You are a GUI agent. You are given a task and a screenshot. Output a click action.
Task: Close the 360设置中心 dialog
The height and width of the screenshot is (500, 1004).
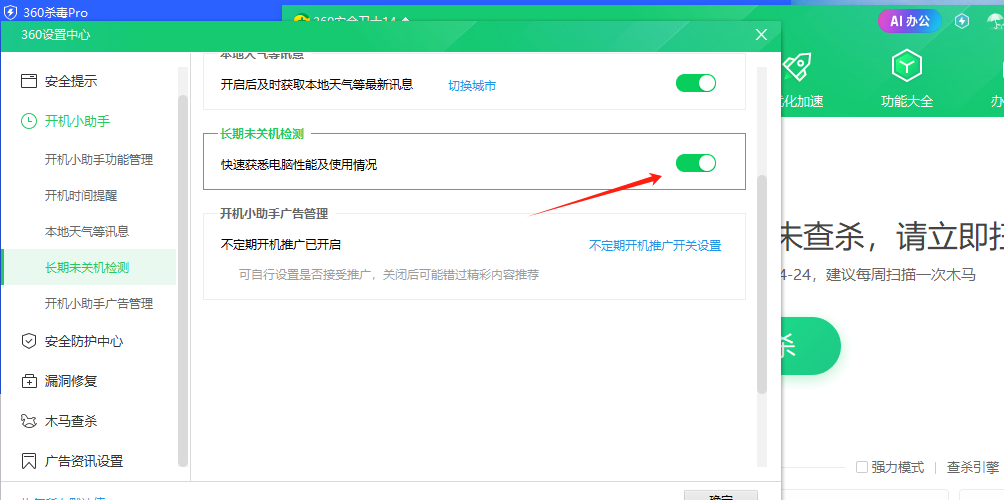761,35
